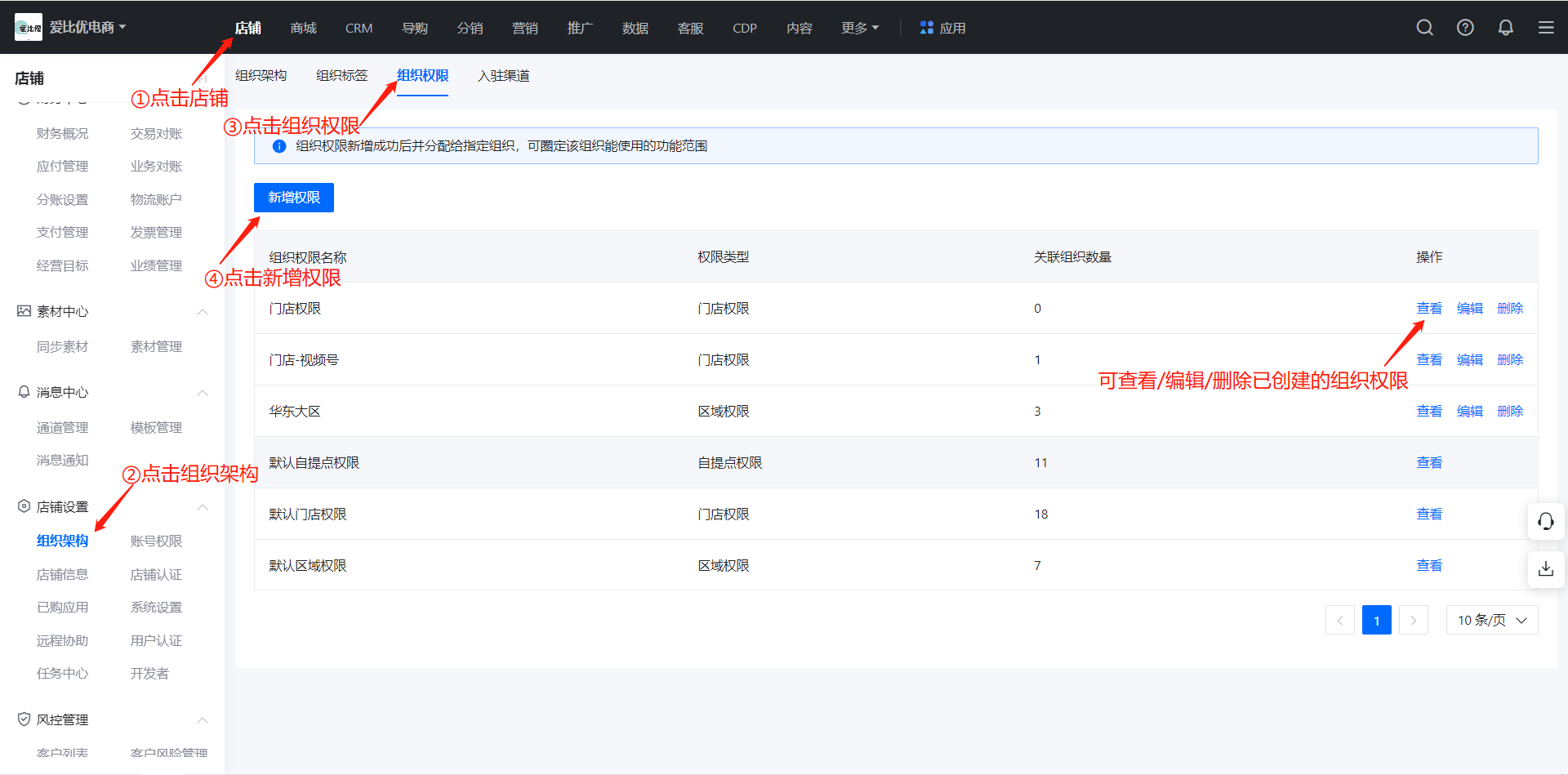Click the 新增权限 button
The image size is (1568, 775).
coord(294,197)
